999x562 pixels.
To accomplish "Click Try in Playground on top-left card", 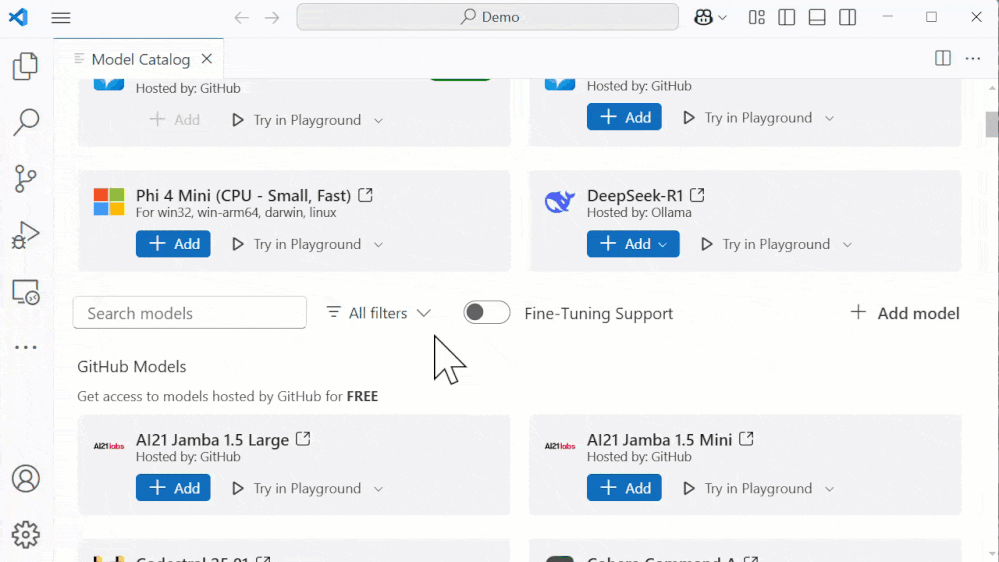I will click(297, 120).
